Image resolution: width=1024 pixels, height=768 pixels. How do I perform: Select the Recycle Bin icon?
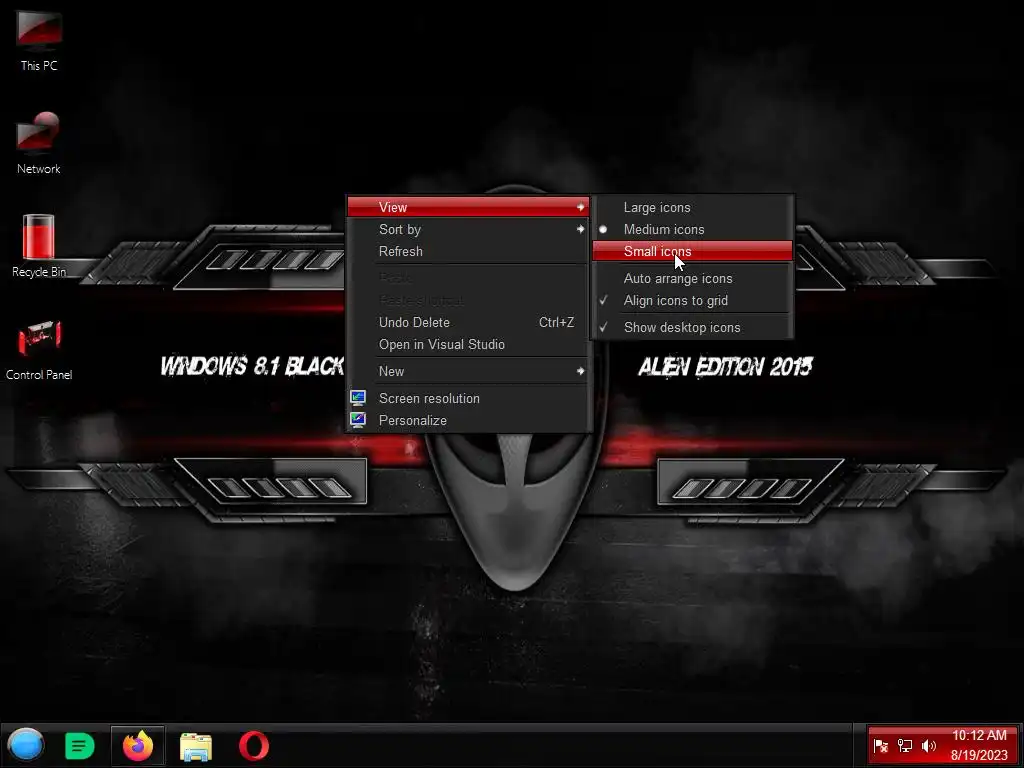tap(39, 246)
